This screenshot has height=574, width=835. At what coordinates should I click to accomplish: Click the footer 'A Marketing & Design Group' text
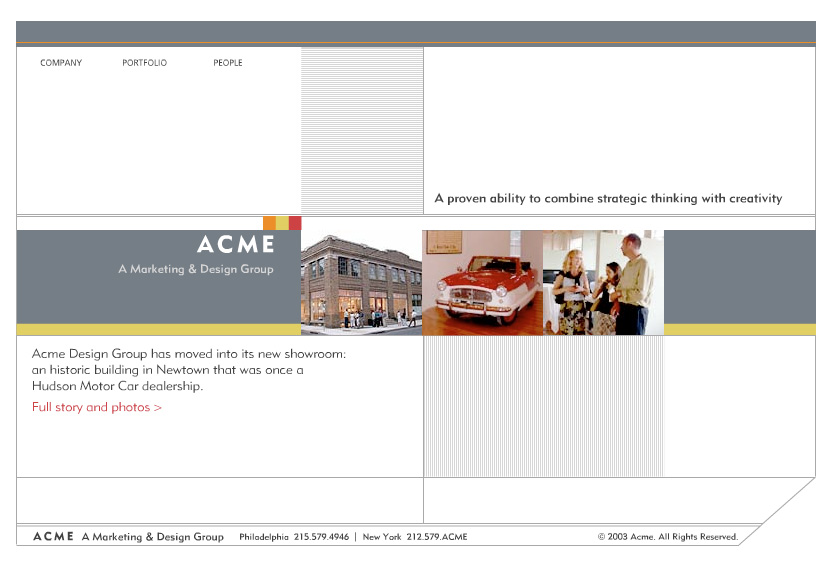click(x=153, y=537)
